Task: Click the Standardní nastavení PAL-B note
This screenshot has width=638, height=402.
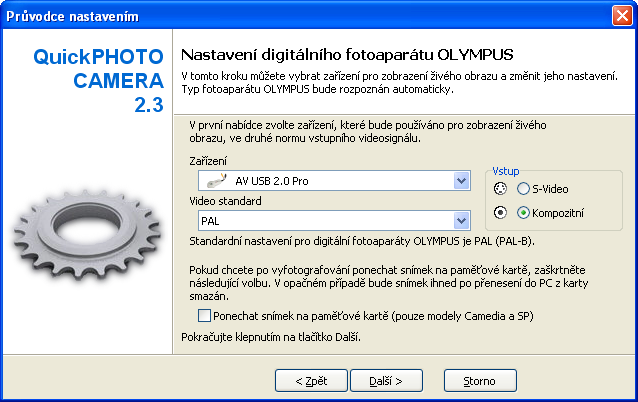Action: pyautogui.click(x=362, y=241)
